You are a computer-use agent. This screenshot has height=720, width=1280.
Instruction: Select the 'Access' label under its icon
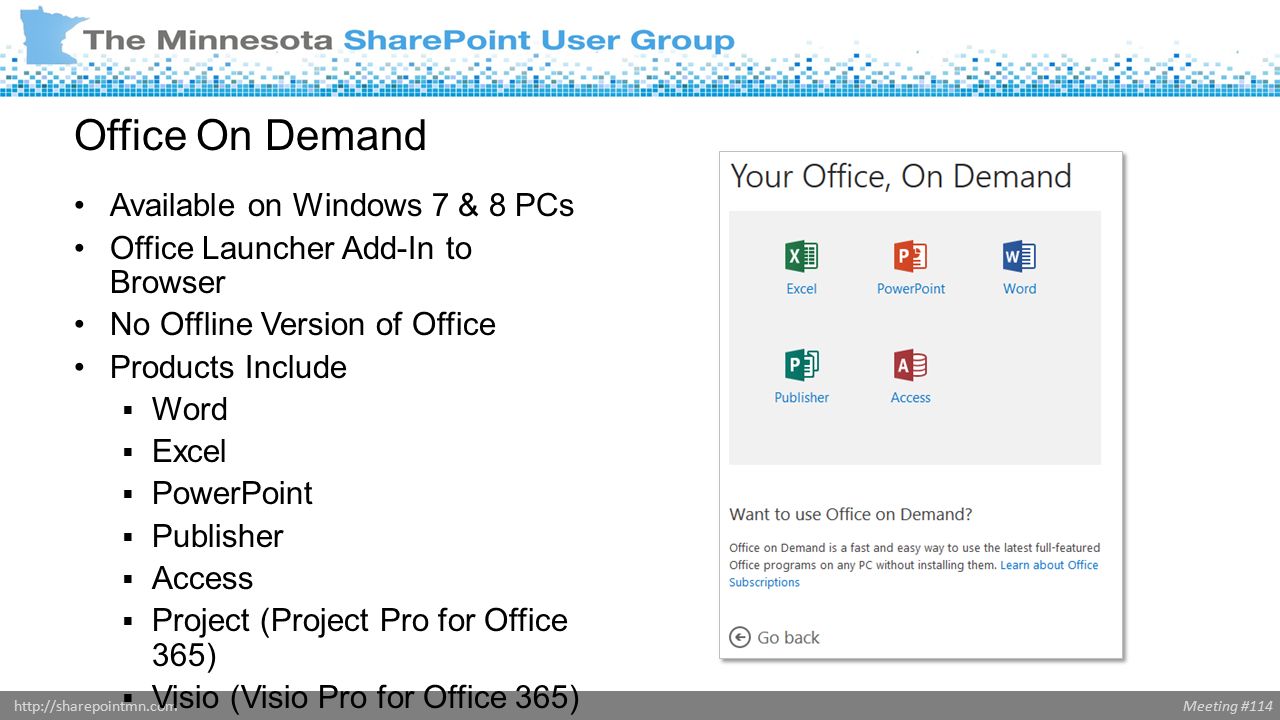[x=910, y=398]
